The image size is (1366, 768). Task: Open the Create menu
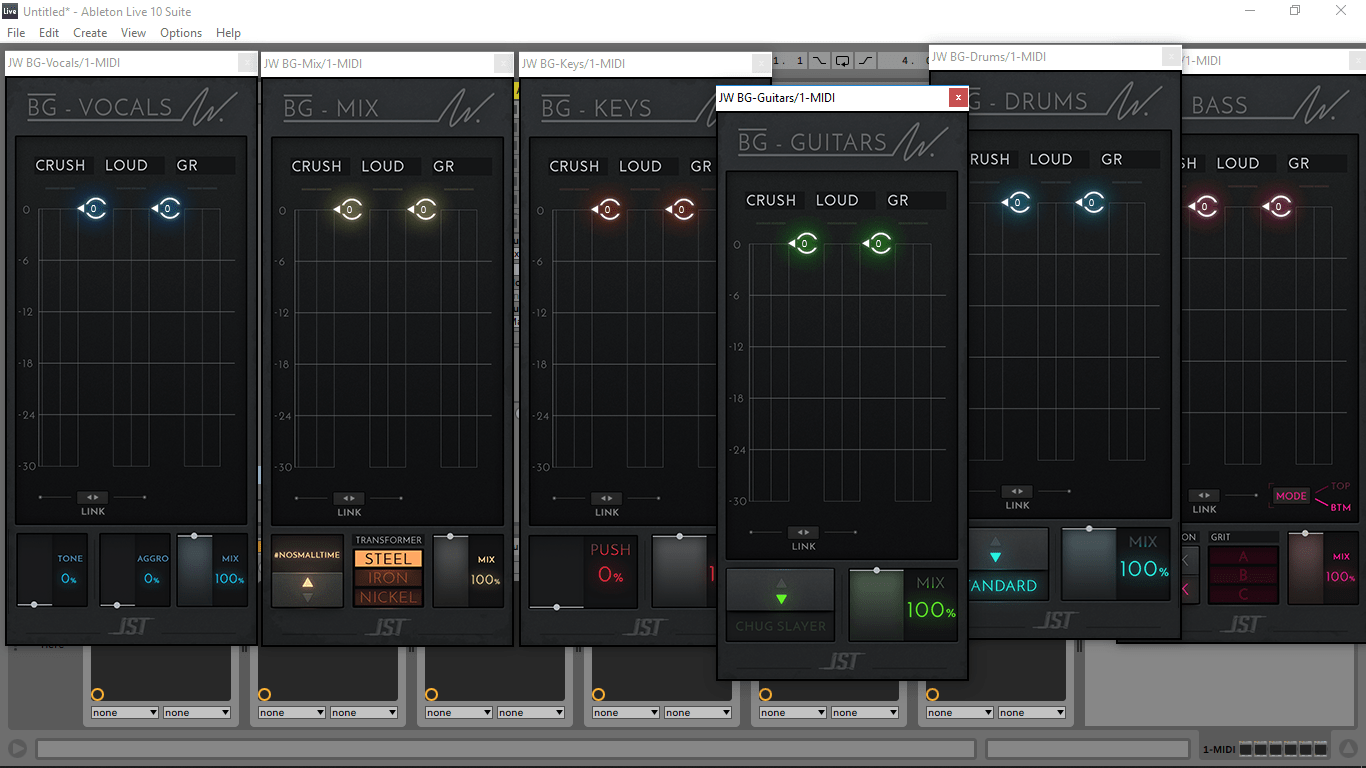pos(90,33)
